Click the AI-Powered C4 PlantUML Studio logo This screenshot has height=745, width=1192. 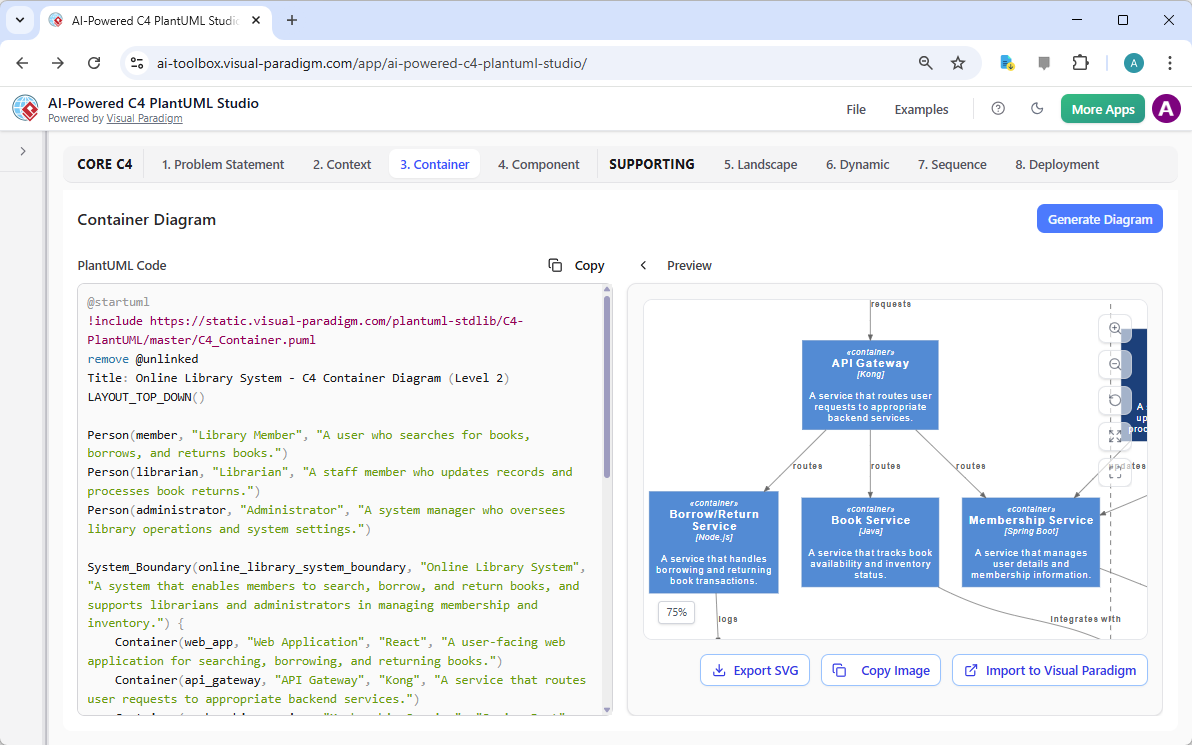tap(24, 108)
